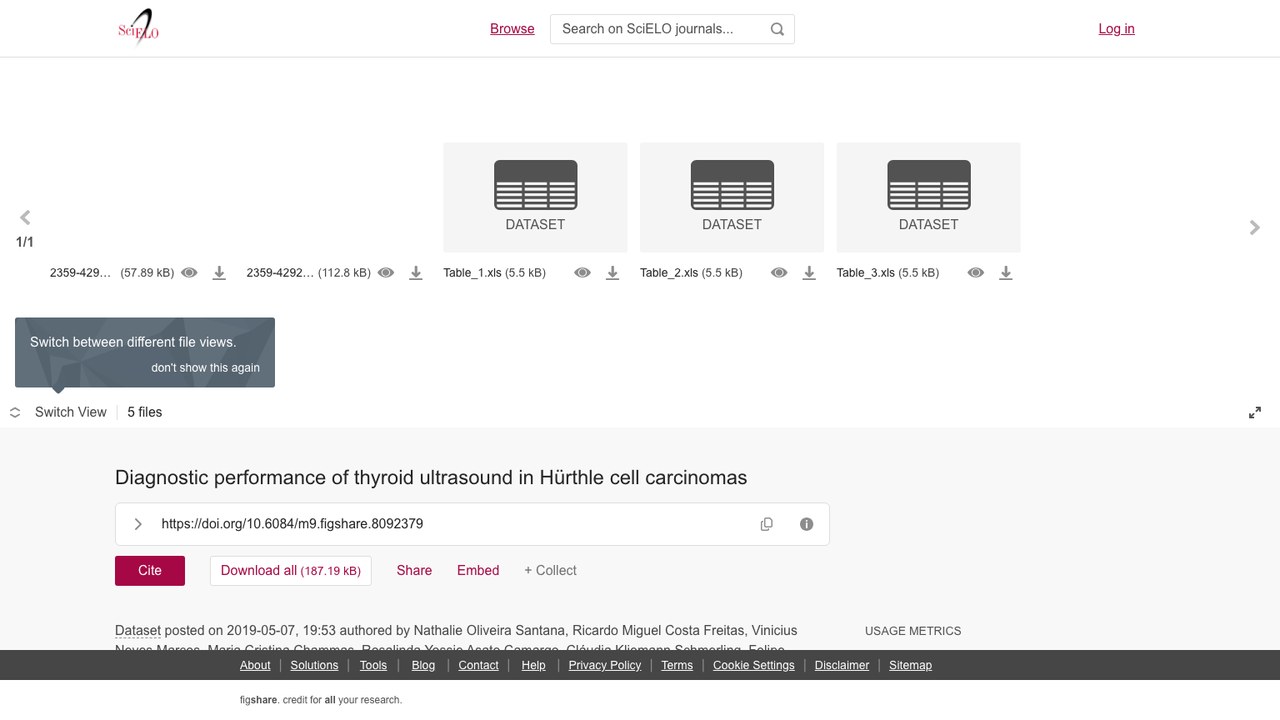Open the Embed option

point(478,570)
